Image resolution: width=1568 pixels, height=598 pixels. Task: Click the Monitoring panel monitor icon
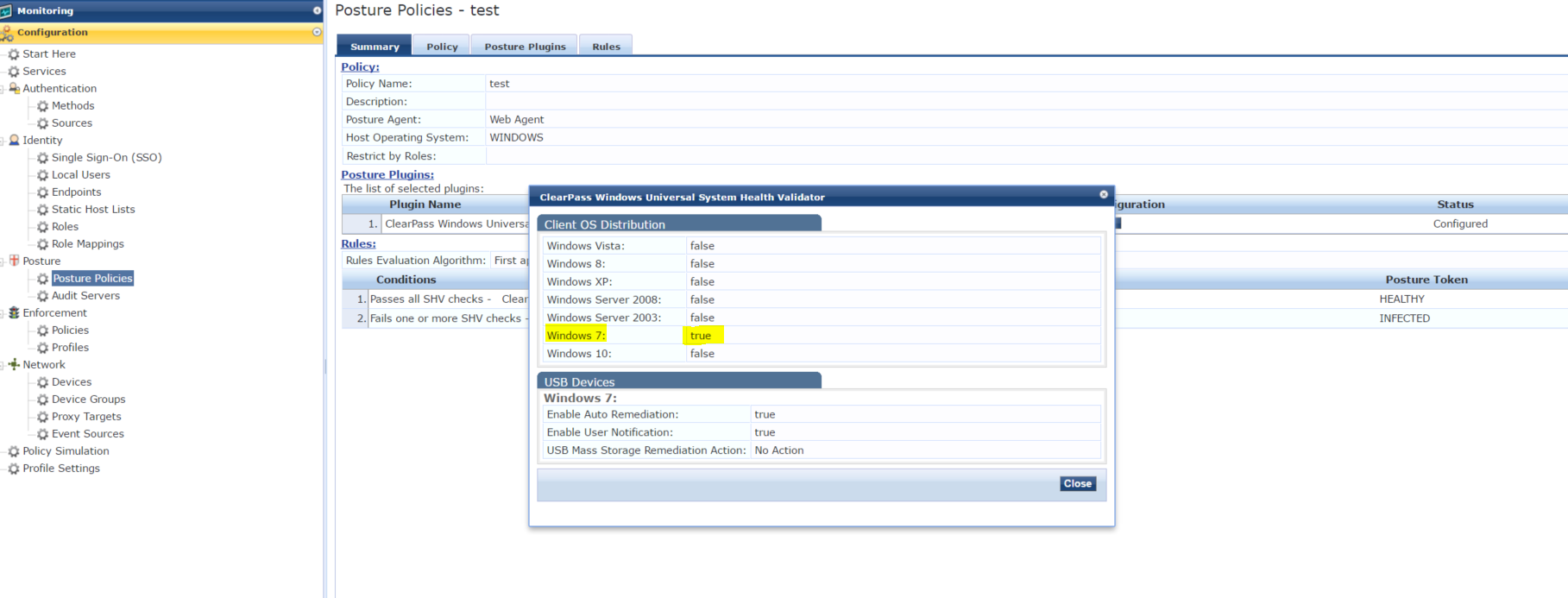6,11
